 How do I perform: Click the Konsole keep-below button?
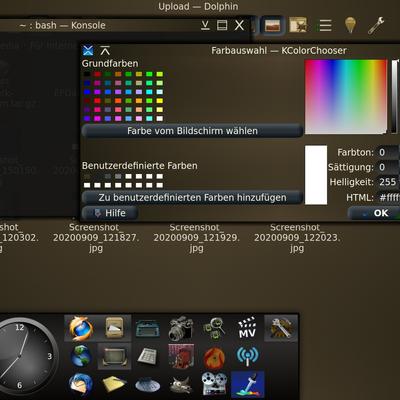point(205,25)
